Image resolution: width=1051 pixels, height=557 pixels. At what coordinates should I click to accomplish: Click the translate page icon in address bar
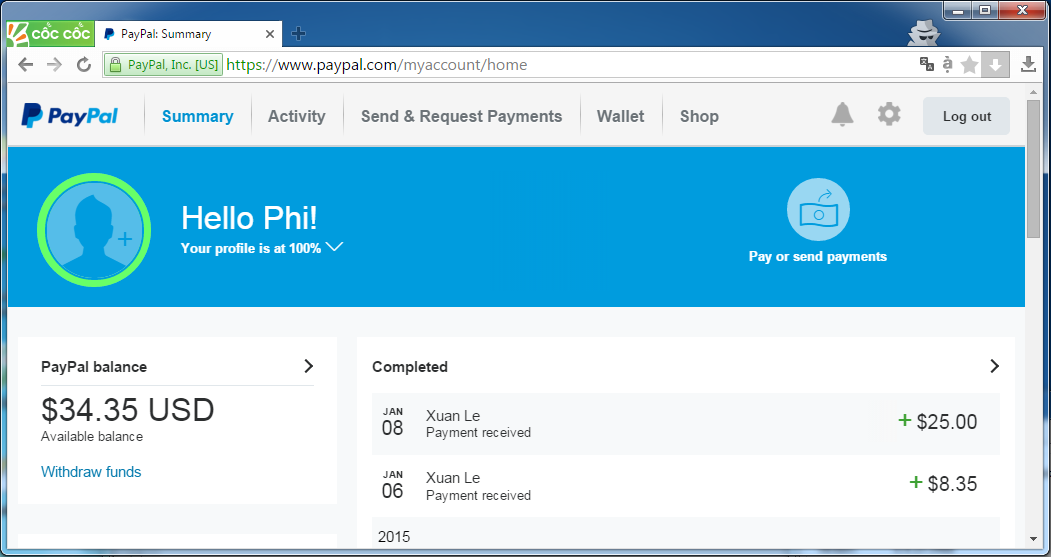tap(926, 64)
